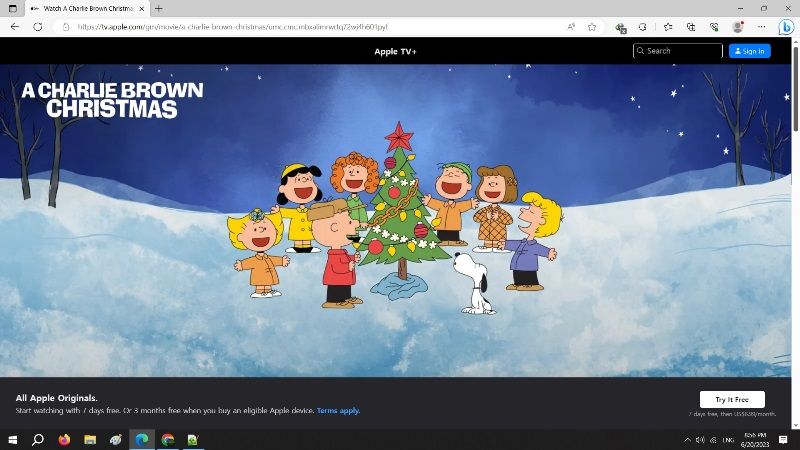Click the address bar URL
Screen dimensions: 800x450
(233, 27)
